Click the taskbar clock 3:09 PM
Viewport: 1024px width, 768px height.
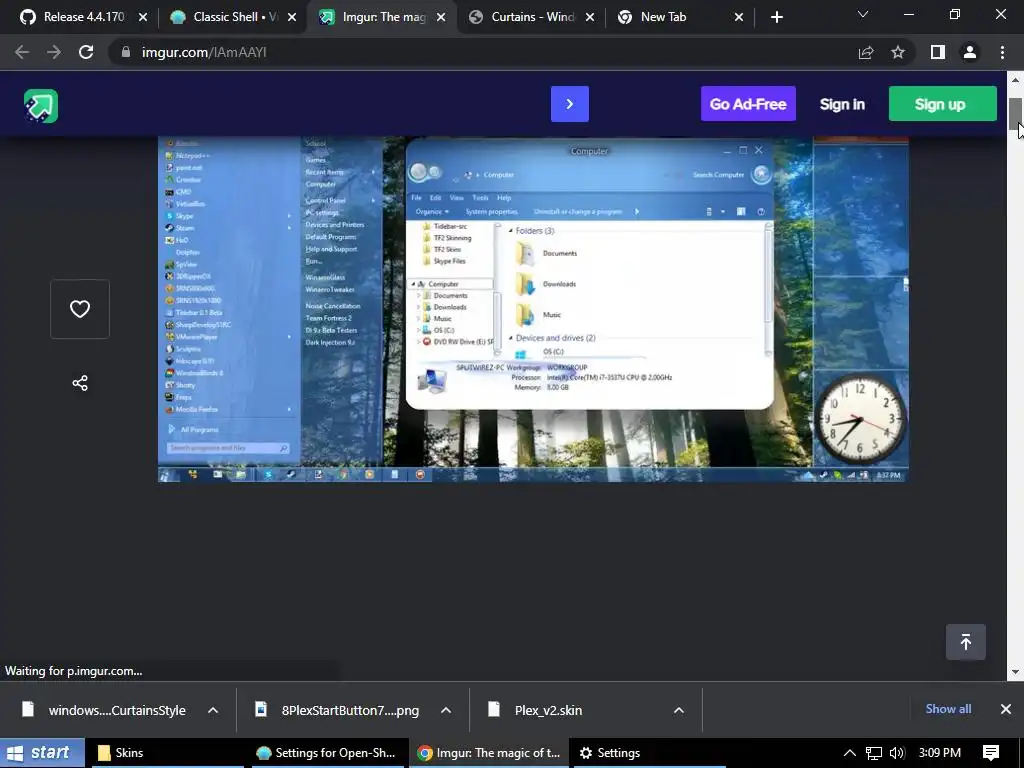click(x=939, y=753)
